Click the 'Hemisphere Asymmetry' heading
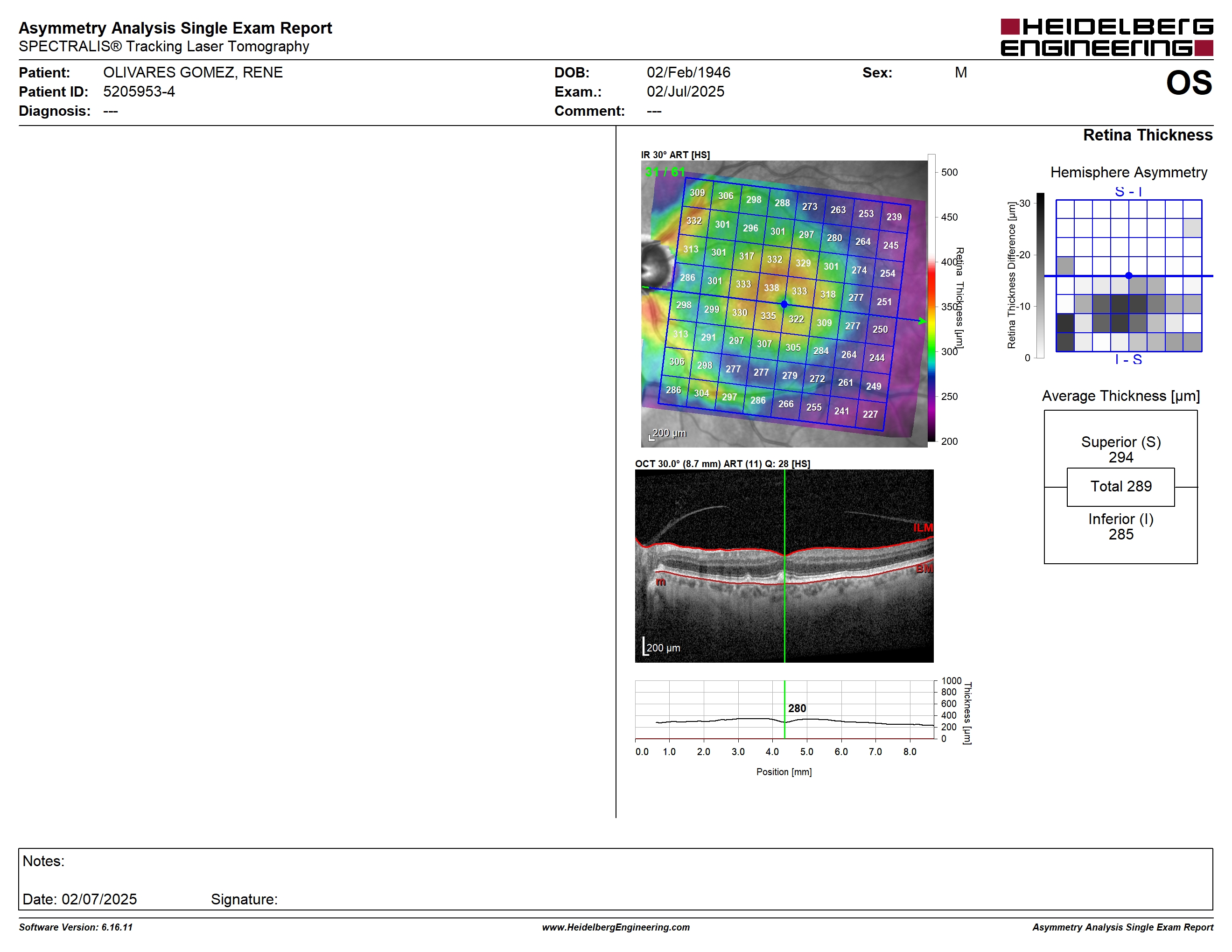Viewport: 1232px width, 952px height. pyautogui.click(x=1128, y=172)
